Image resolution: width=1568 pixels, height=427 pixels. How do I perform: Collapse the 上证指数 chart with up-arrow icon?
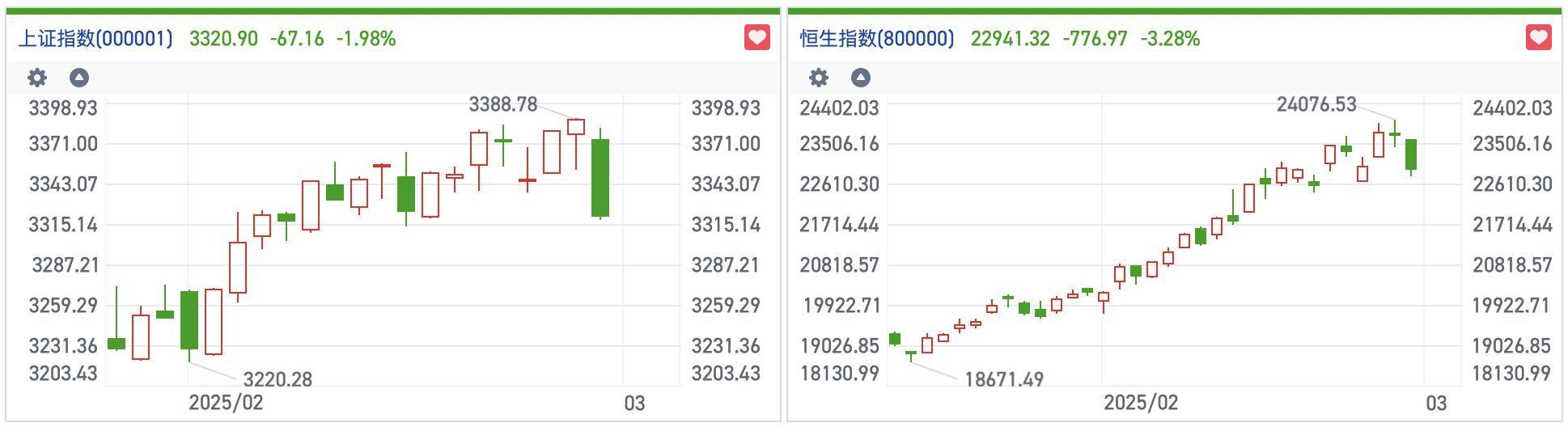(x=78, y=78)
